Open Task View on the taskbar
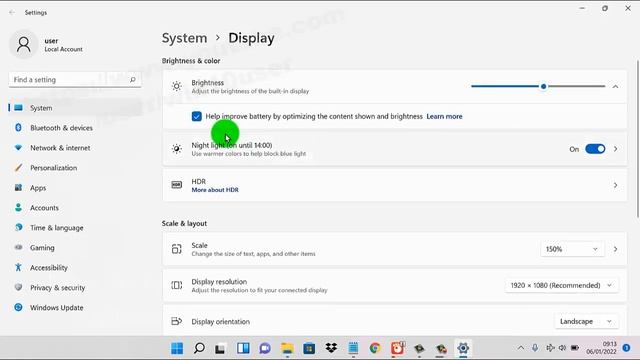 pos(220,348)
